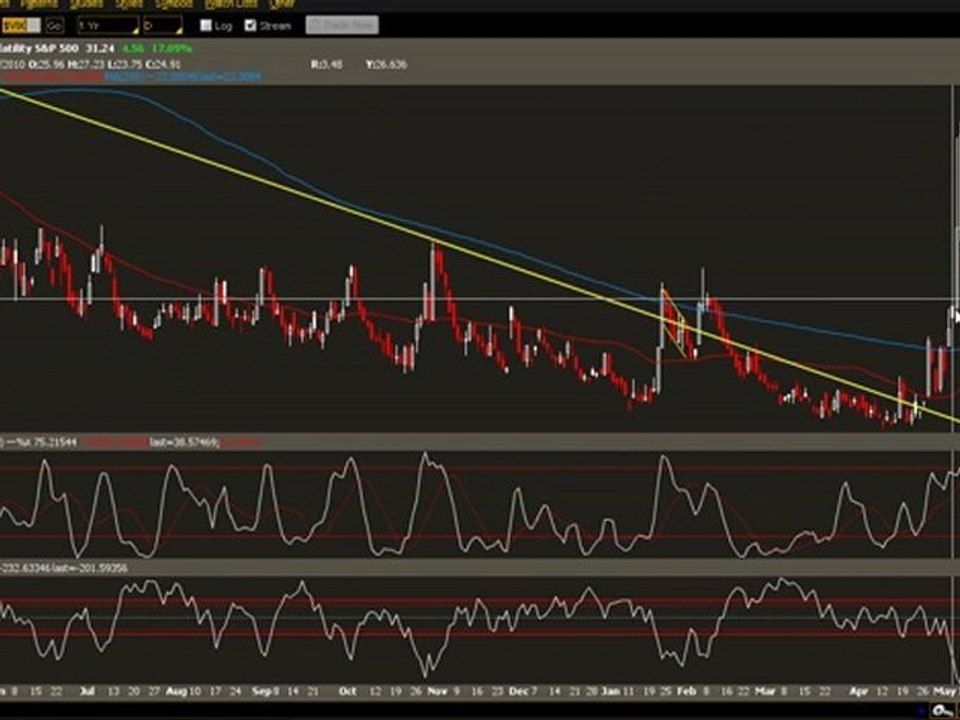Click the Oct label on the date axis

347,691
